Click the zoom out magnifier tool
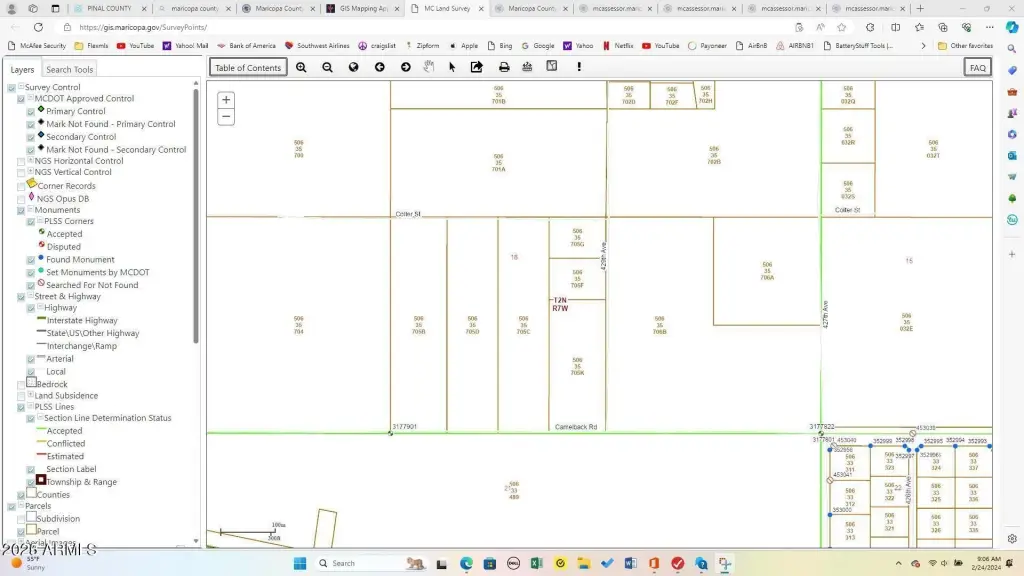Image resolution: width=1024 pixels, height=576 pixels. pos(327,67)
